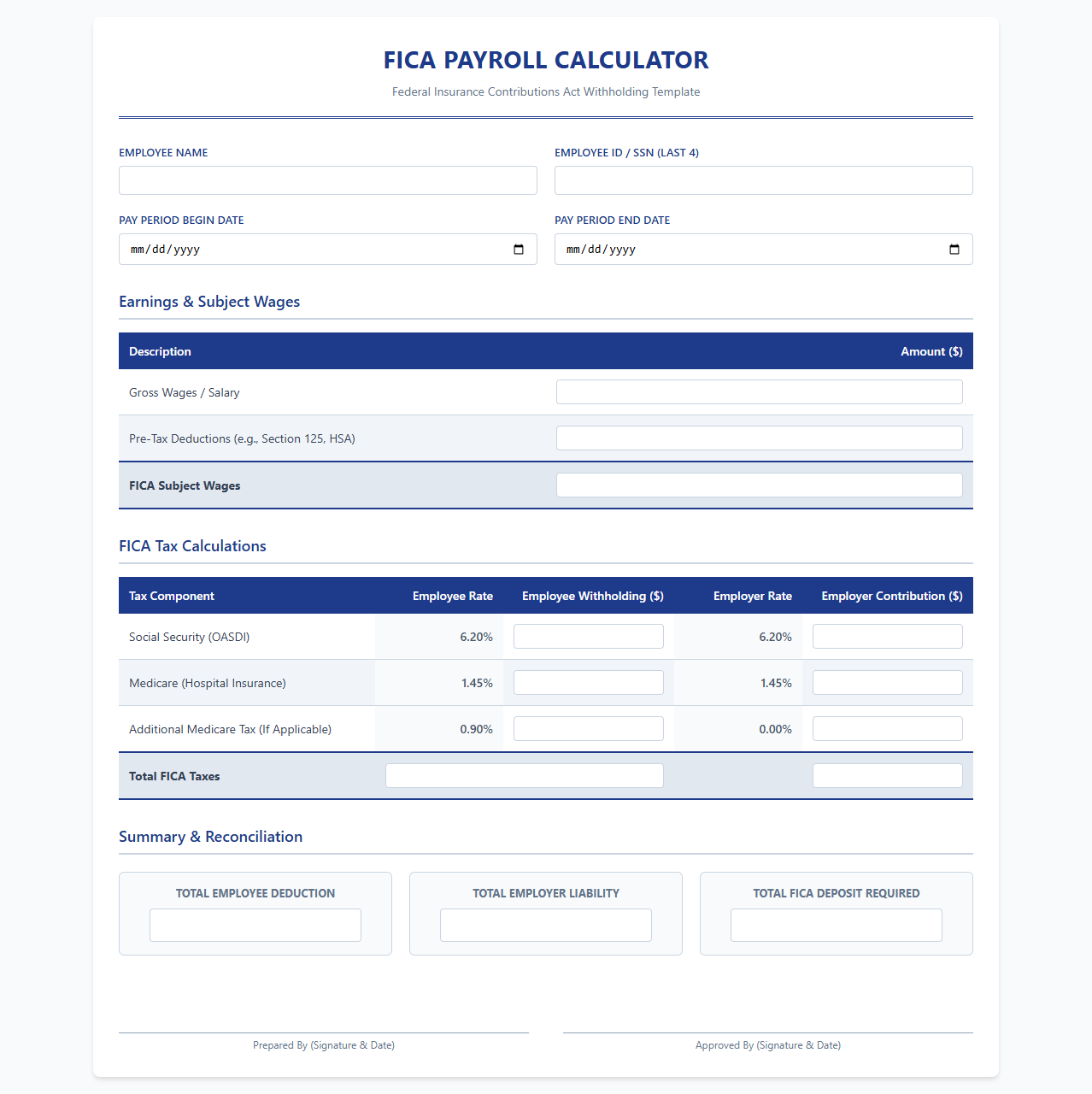Focus the Pre-Tax Deductions amount field
Viewport: 1092px width, 1094px height.
[x=760, y=438]
